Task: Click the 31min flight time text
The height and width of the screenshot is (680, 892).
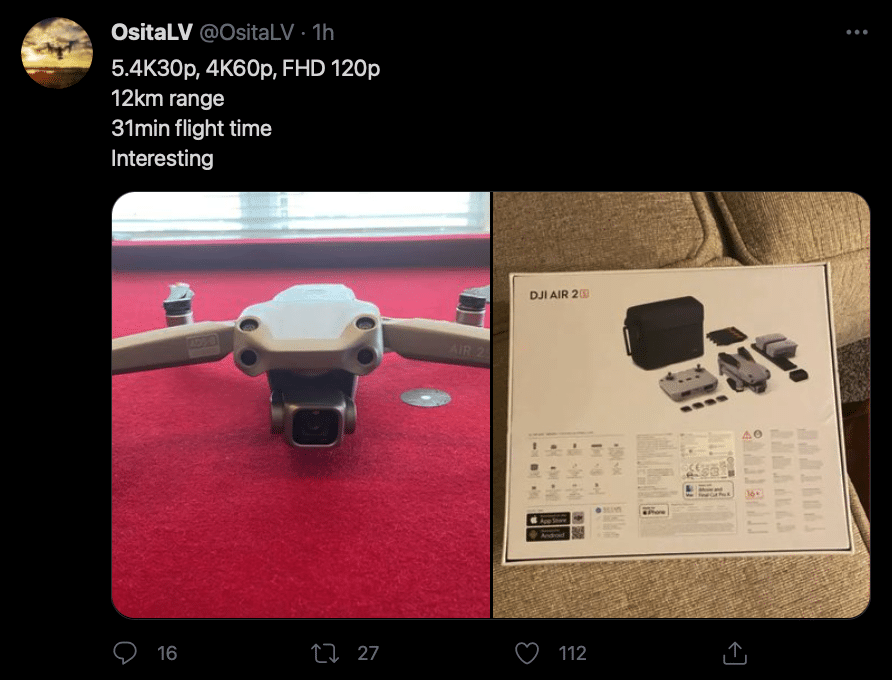Action: pyautogui.click(x=192, y=129)
